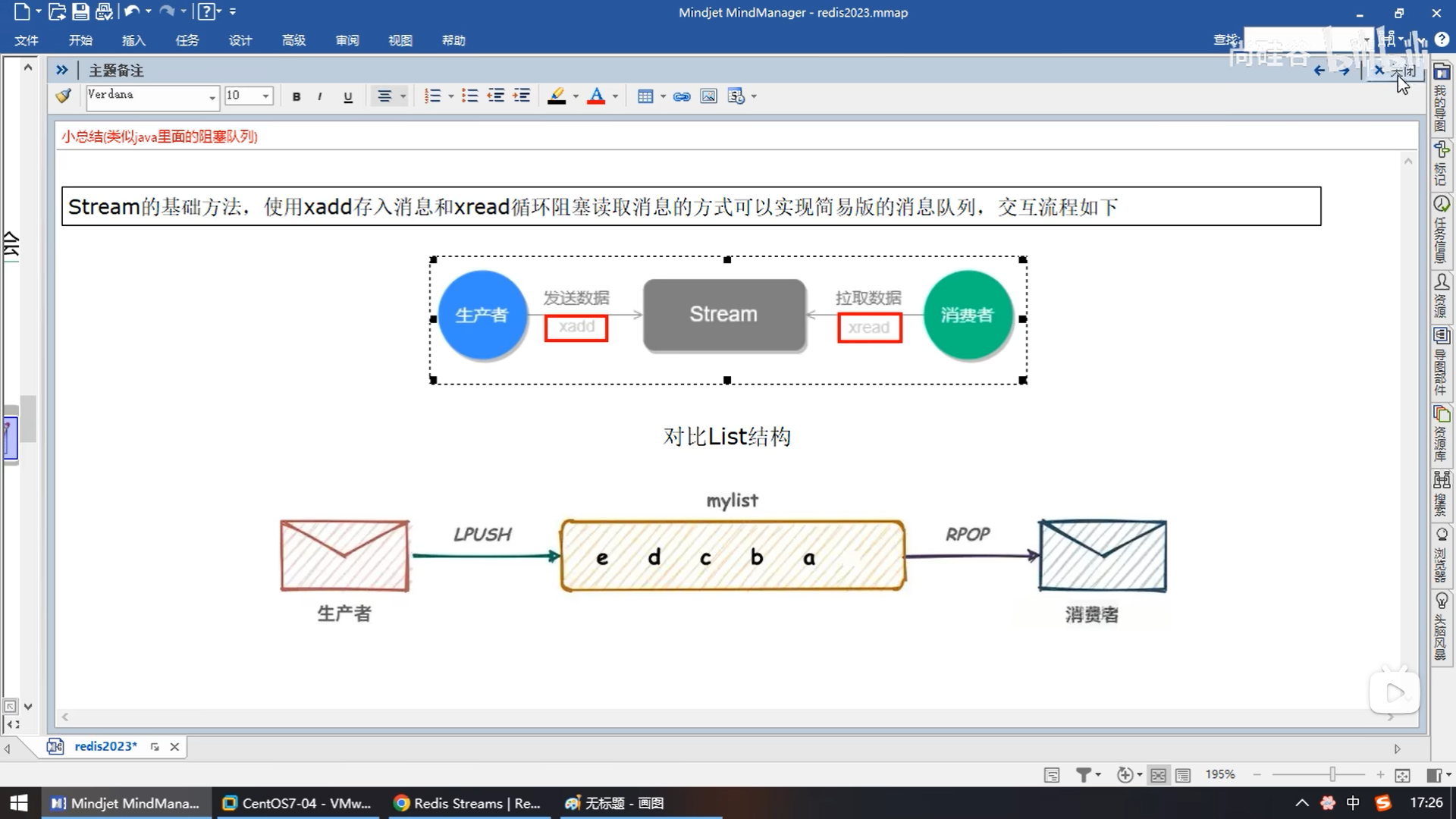Click the decrease indent icon
The height and width of the screenshot is (819, 1456).
click(496, 96)
